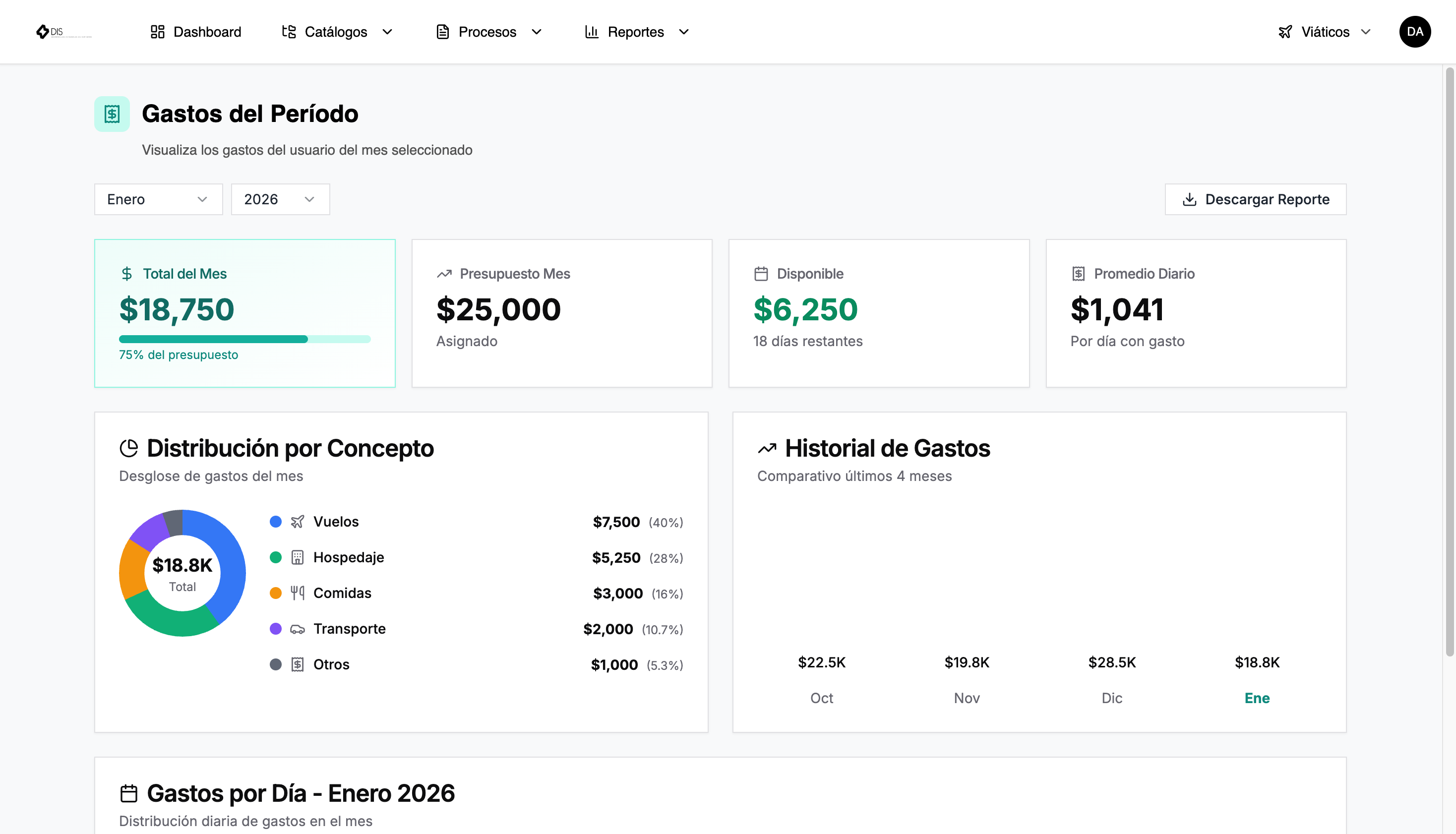Image resolution: width=1456 pixels, height=834 pixels.
Task: Click the receipt icon beside Gastos del Período
Action: [112, 114]
